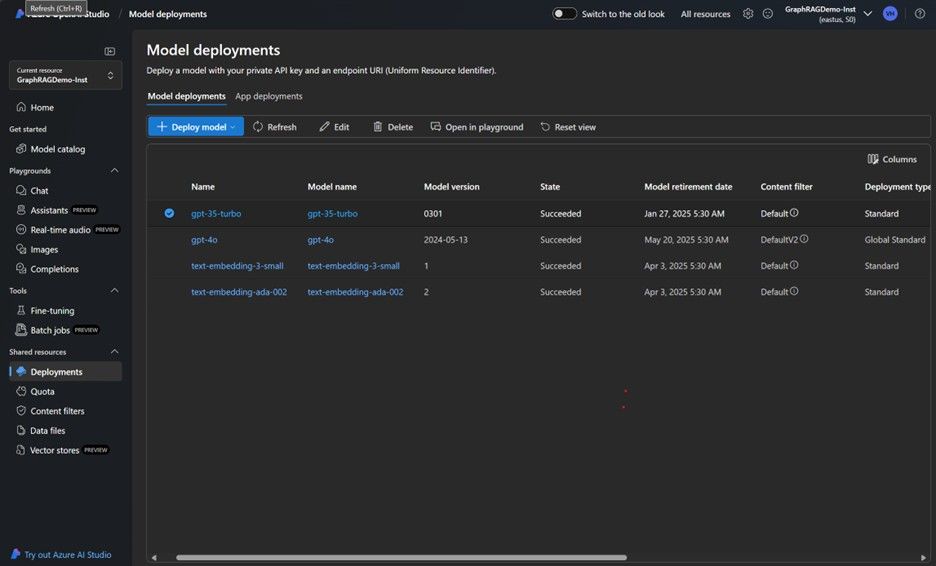The image size is (936, 566).
Task: Click the feedback smiley icon
Action: tap(768, 14)
